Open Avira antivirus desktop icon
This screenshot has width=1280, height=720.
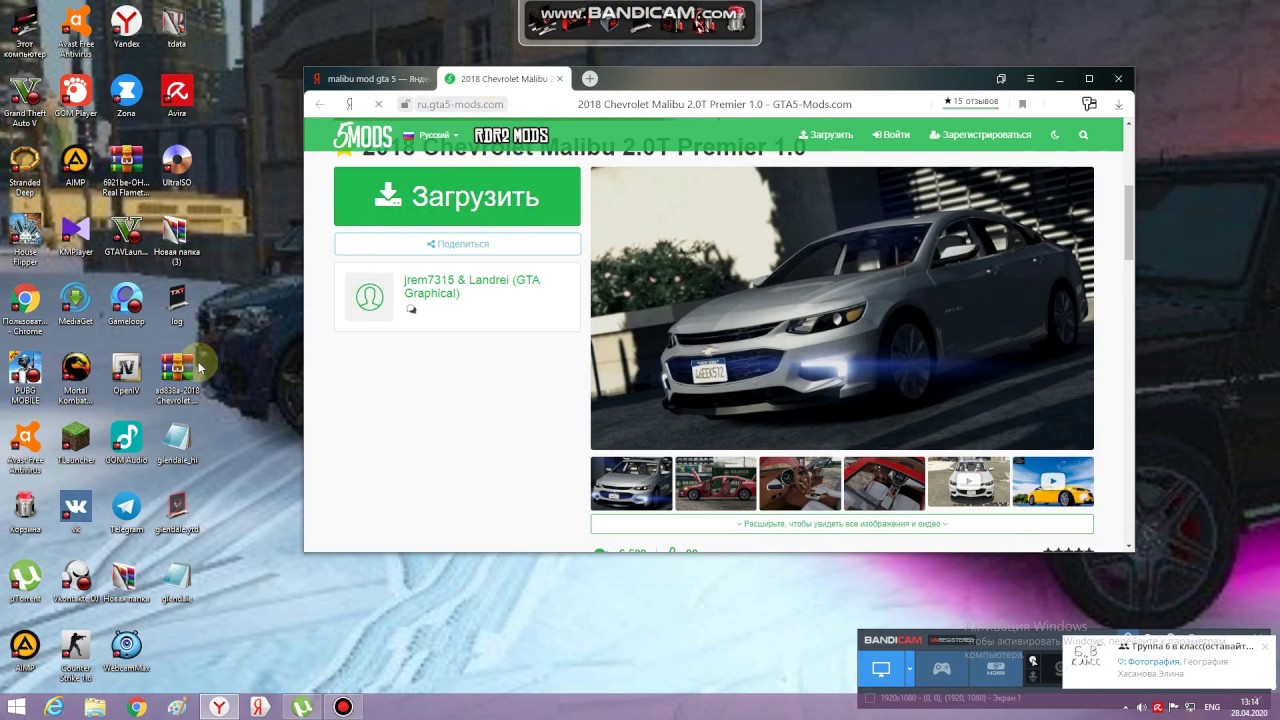(177, 97)
